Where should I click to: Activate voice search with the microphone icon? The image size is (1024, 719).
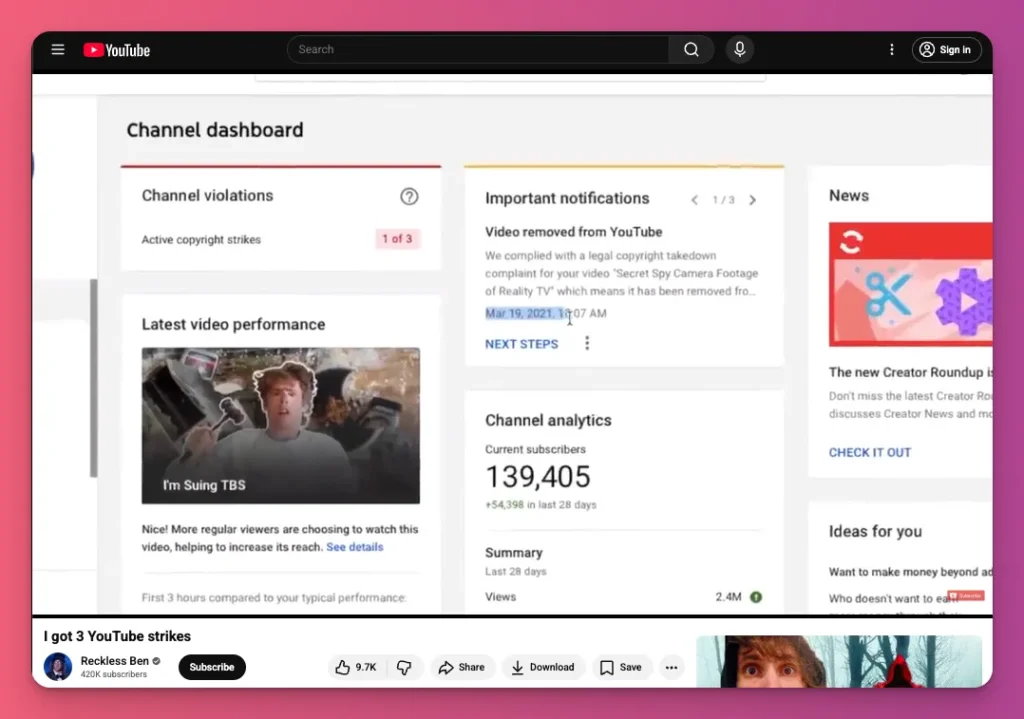pyautogui.click(x=739, y=49)
